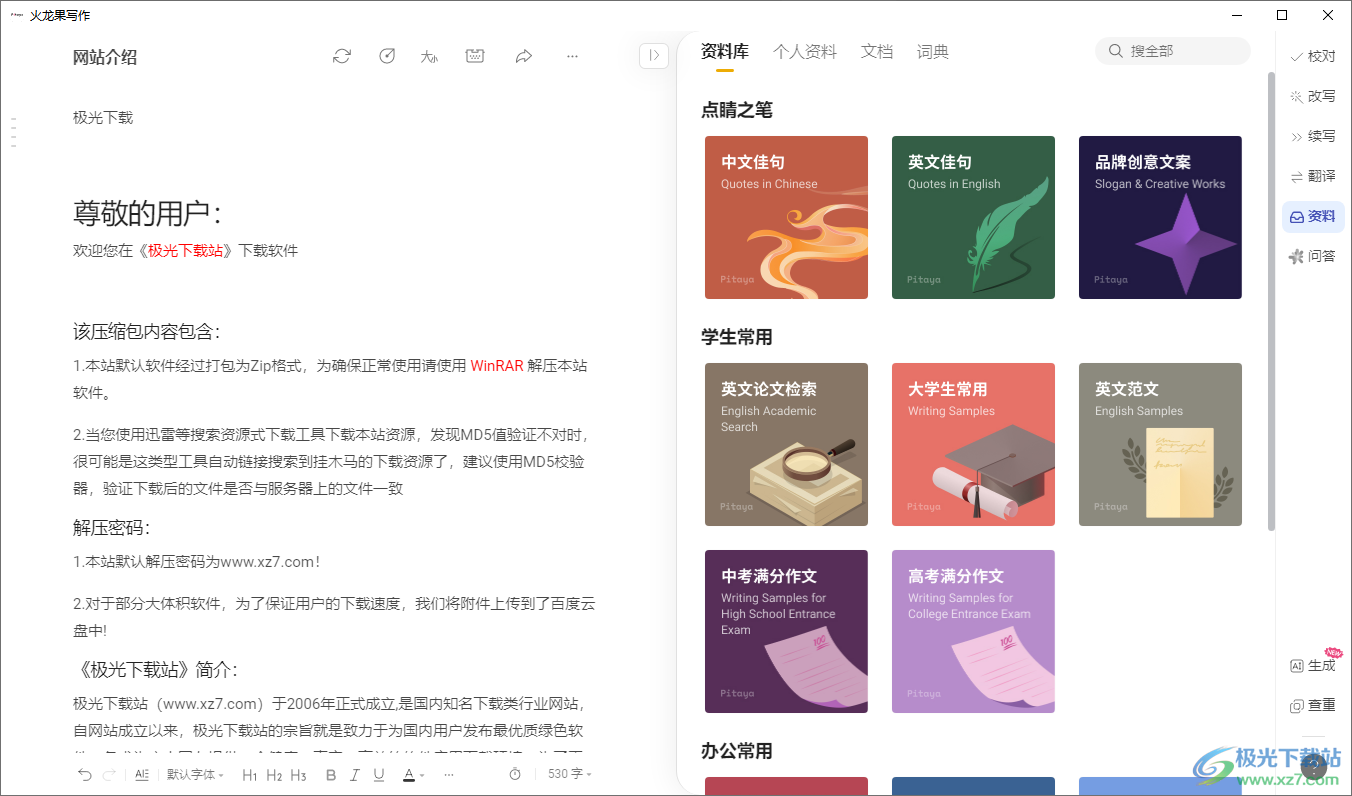Open the 中文佳句 card
The image size is (1352, 796).
pos(786,217)
